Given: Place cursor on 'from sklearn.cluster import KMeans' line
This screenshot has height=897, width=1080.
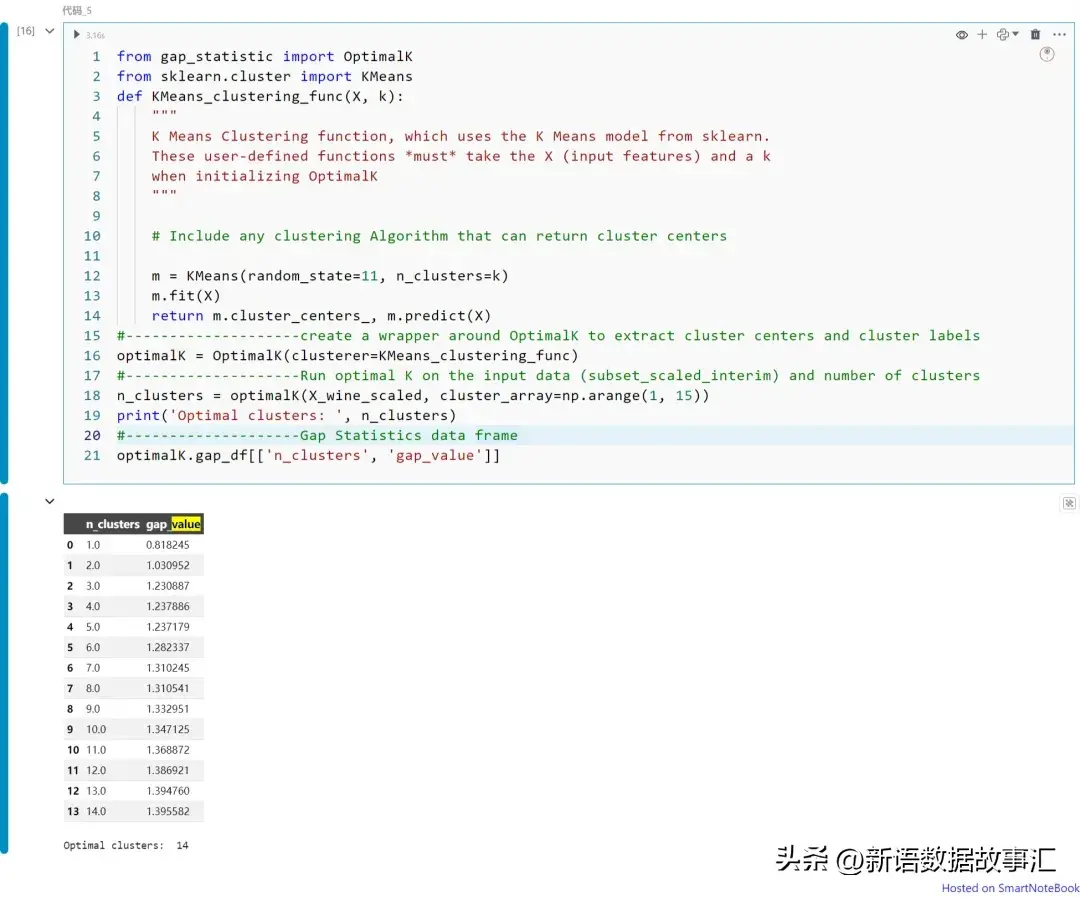Looking at the screenshot, I should [264, 76].
